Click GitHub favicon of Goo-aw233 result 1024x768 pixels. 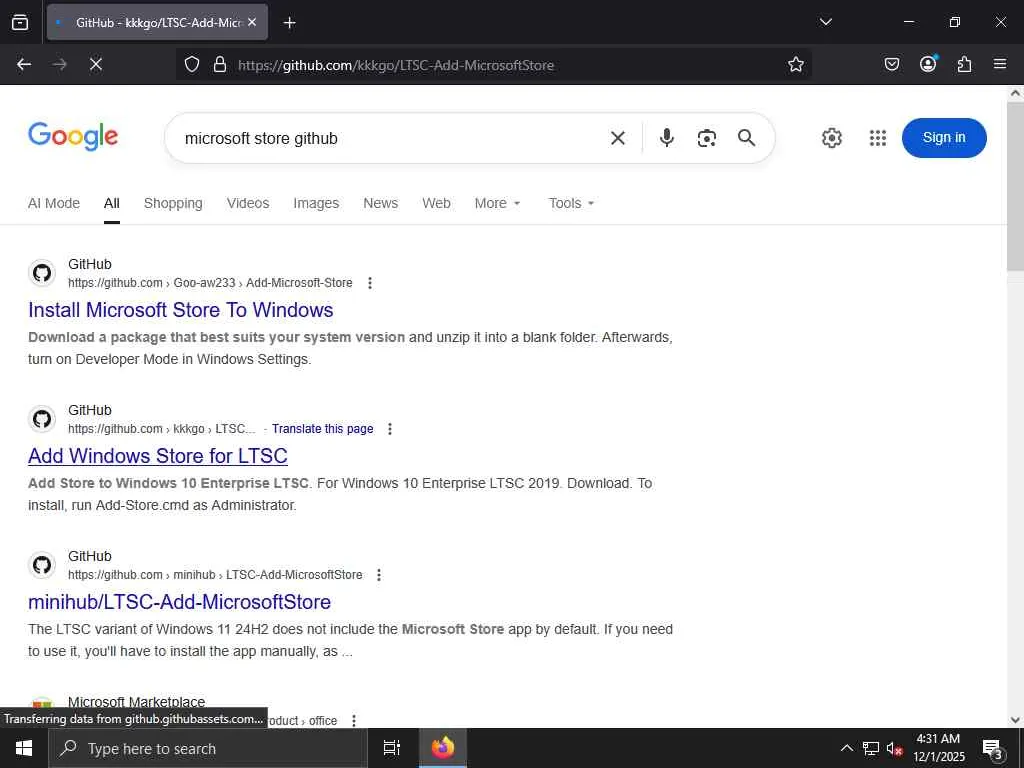(x=42, y=273)
